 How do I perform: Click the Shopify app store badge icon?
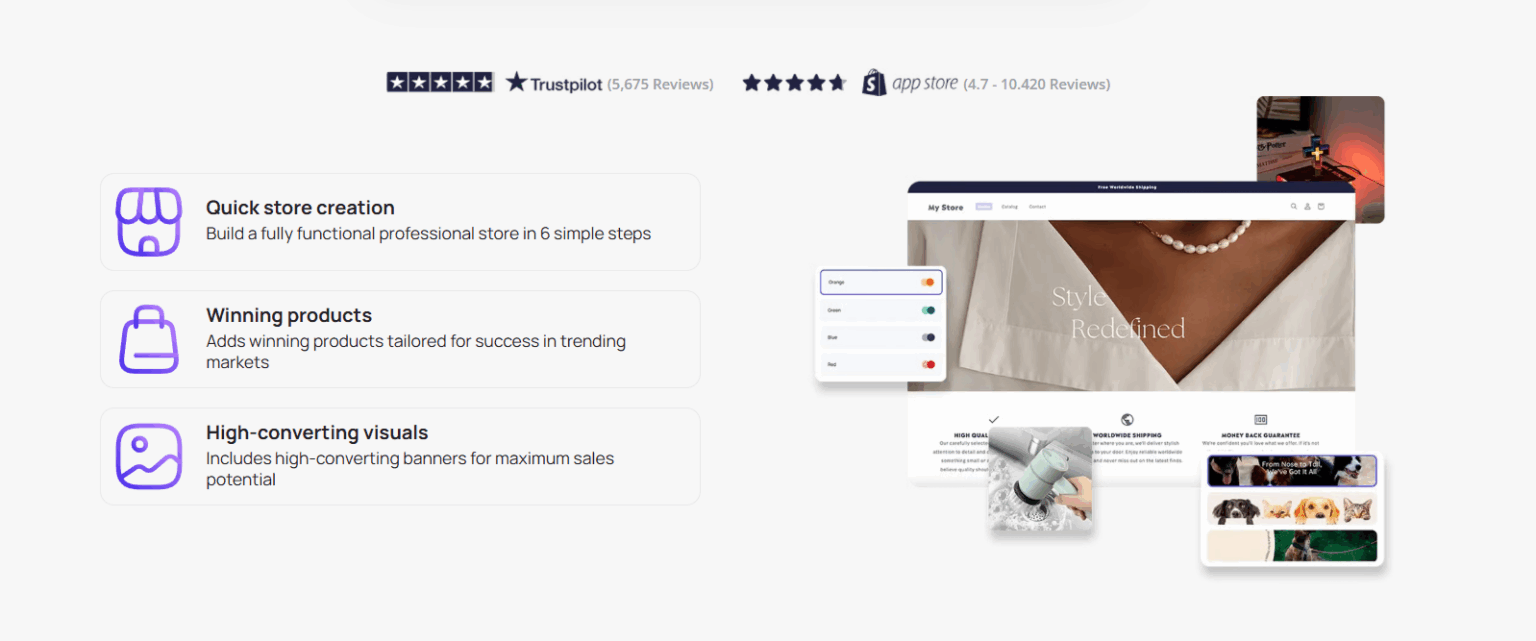click(x=872, y=83)
